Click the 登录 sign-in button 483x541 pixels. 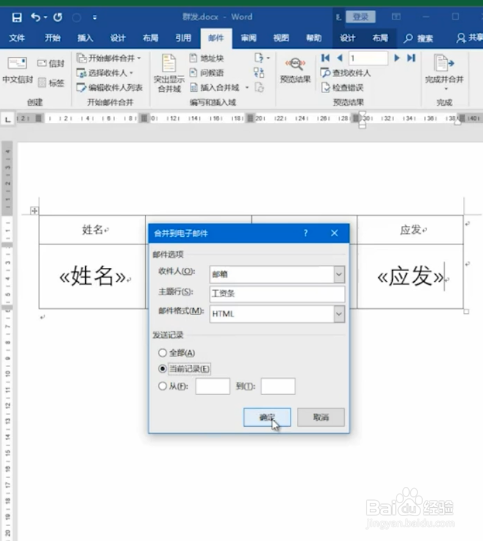pyautogui.click(x=361, y=17)
